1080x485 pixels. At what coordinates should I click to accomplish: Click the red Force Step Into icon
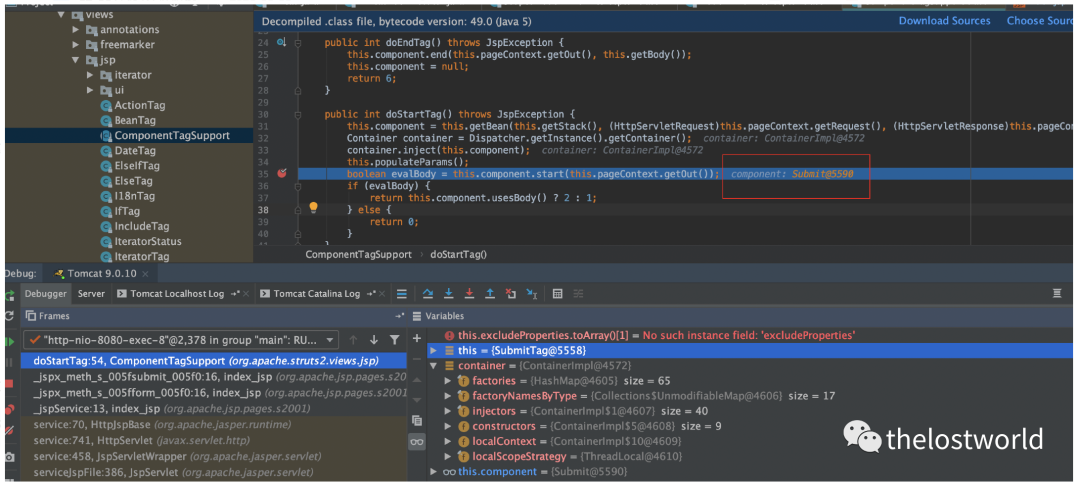(469, 294)
